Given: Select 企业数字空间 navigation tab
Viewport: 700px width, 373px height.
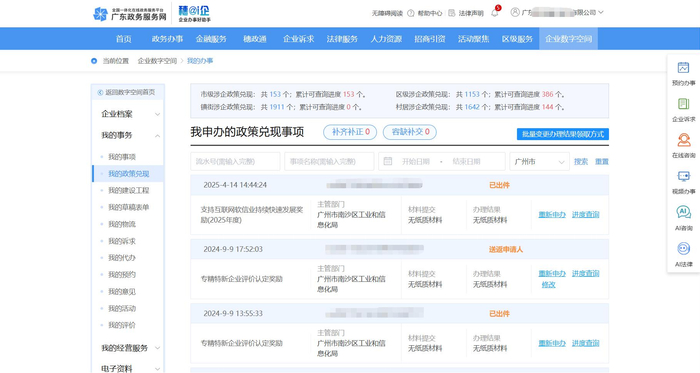Looking at the screenshot, I should [x=568, y=39].
